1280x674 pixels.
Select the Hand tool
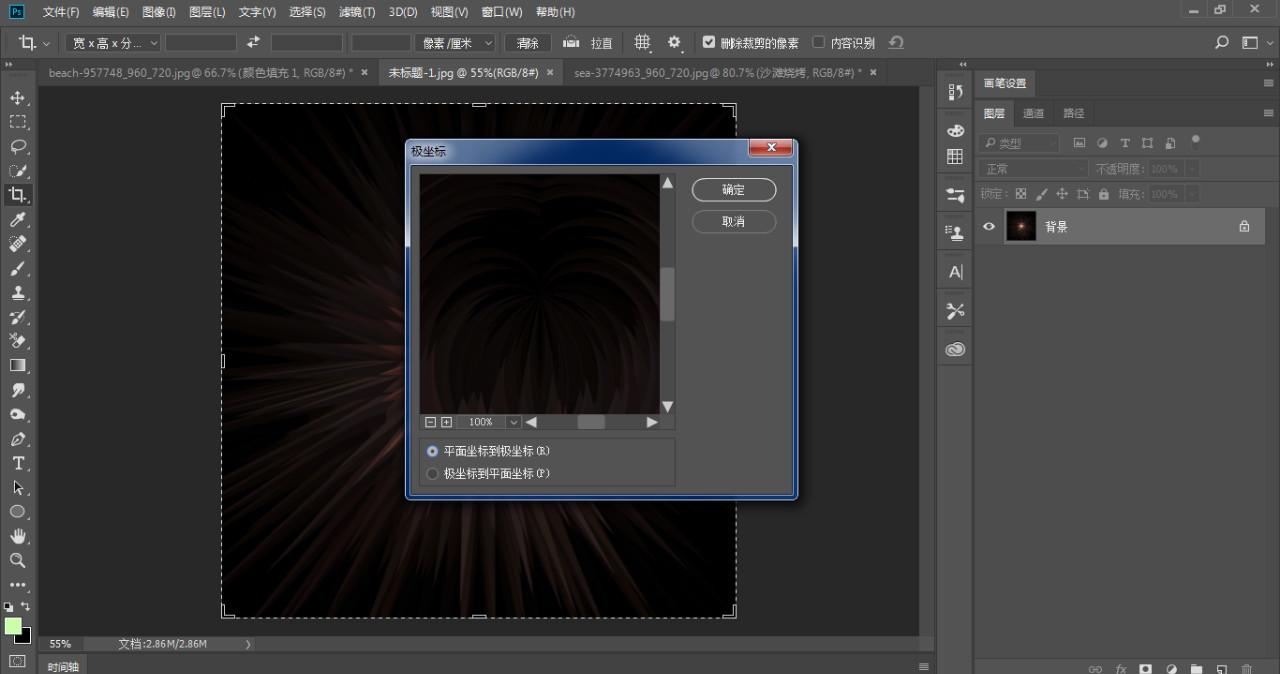tap(18, 536)
